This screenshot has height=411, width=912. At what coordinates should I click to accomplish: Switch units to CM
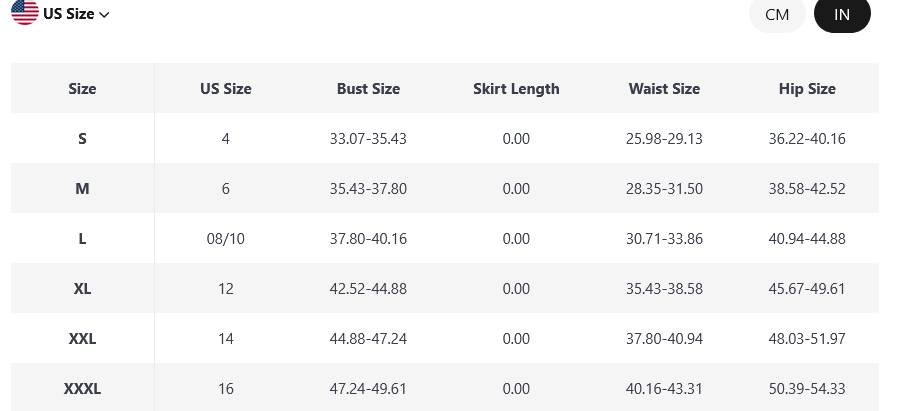coord(777,15)
